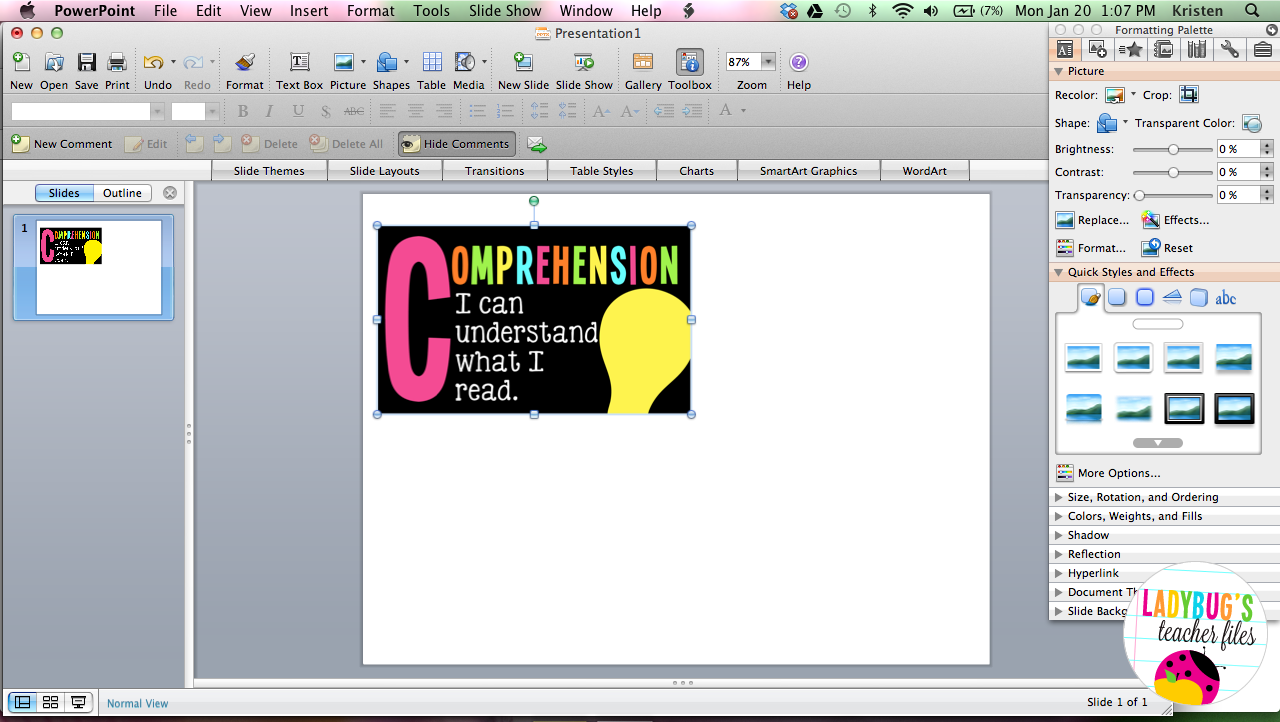
Task: Open the Slide Themes tab
Action: [269, 171]
